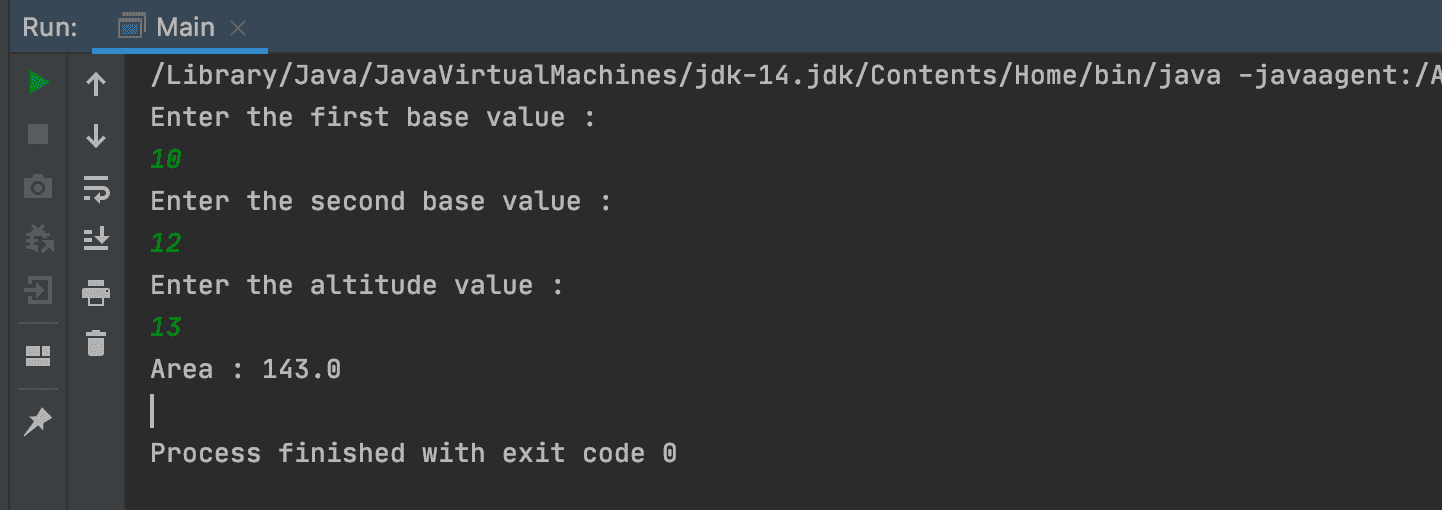Click the Area : 143.0 output line
This screenshot has height=510, width=1442.
point(246,369)
